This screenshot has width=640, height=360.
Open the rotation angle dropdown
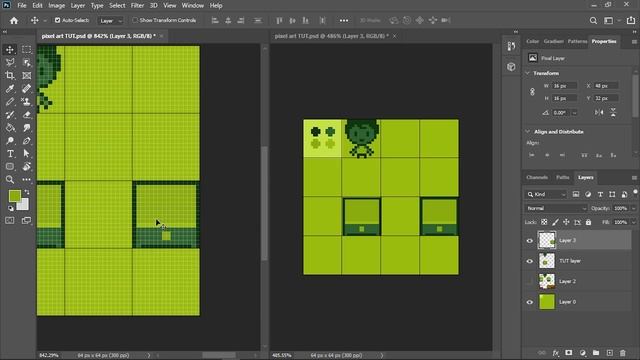tap(574, 113)
